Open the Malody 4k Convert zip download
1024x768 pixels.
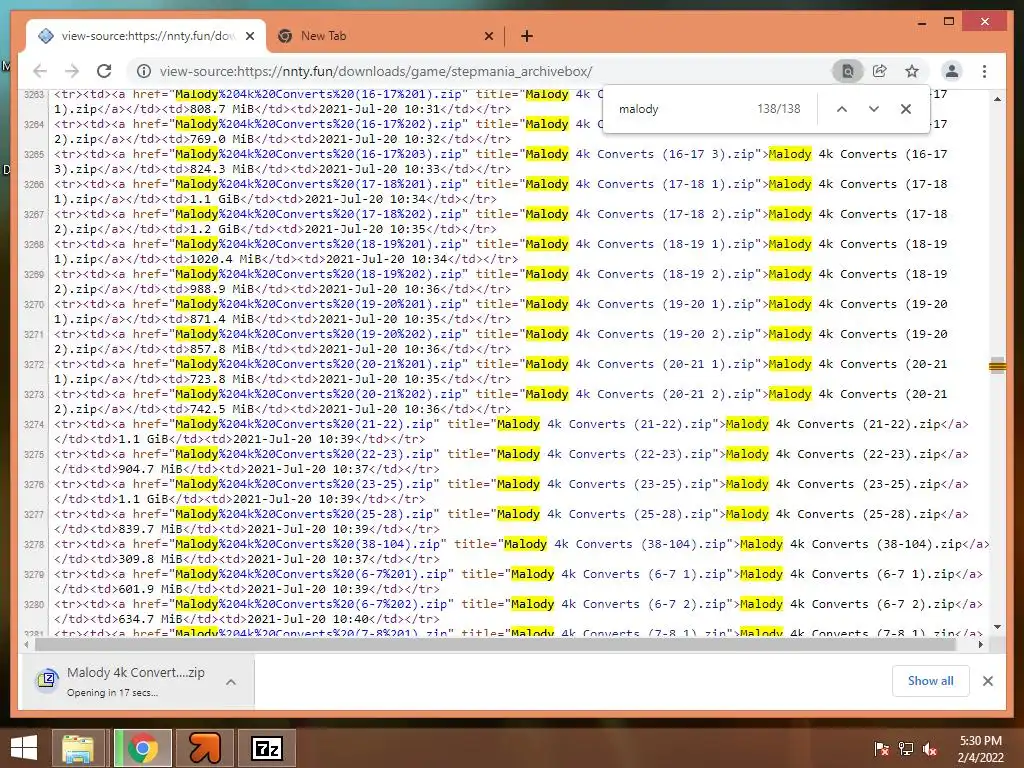(x=136, y=681)
